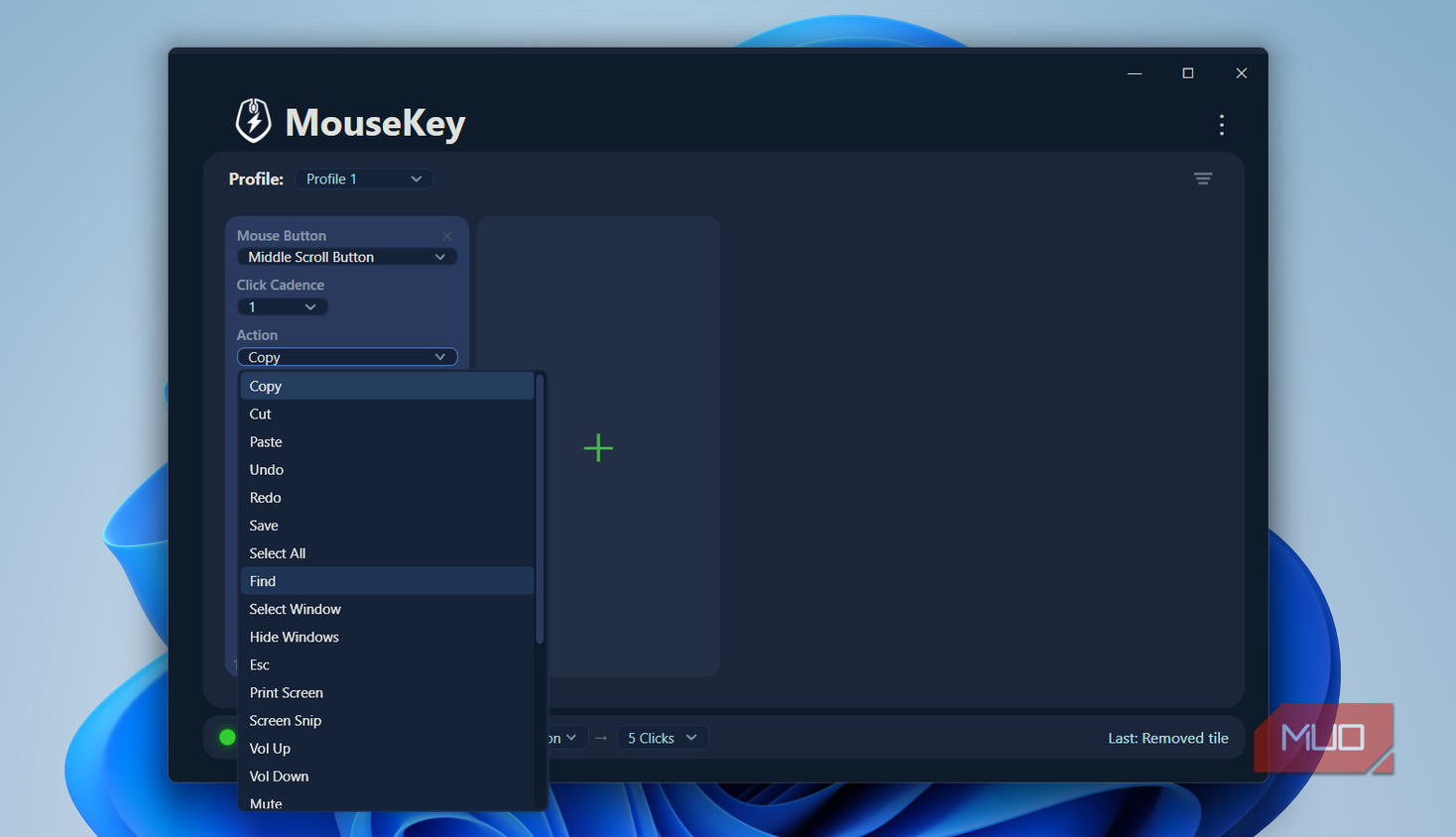Choose the Paste action
Viewport: 1456px width, 837px height.
click(387, 441)
